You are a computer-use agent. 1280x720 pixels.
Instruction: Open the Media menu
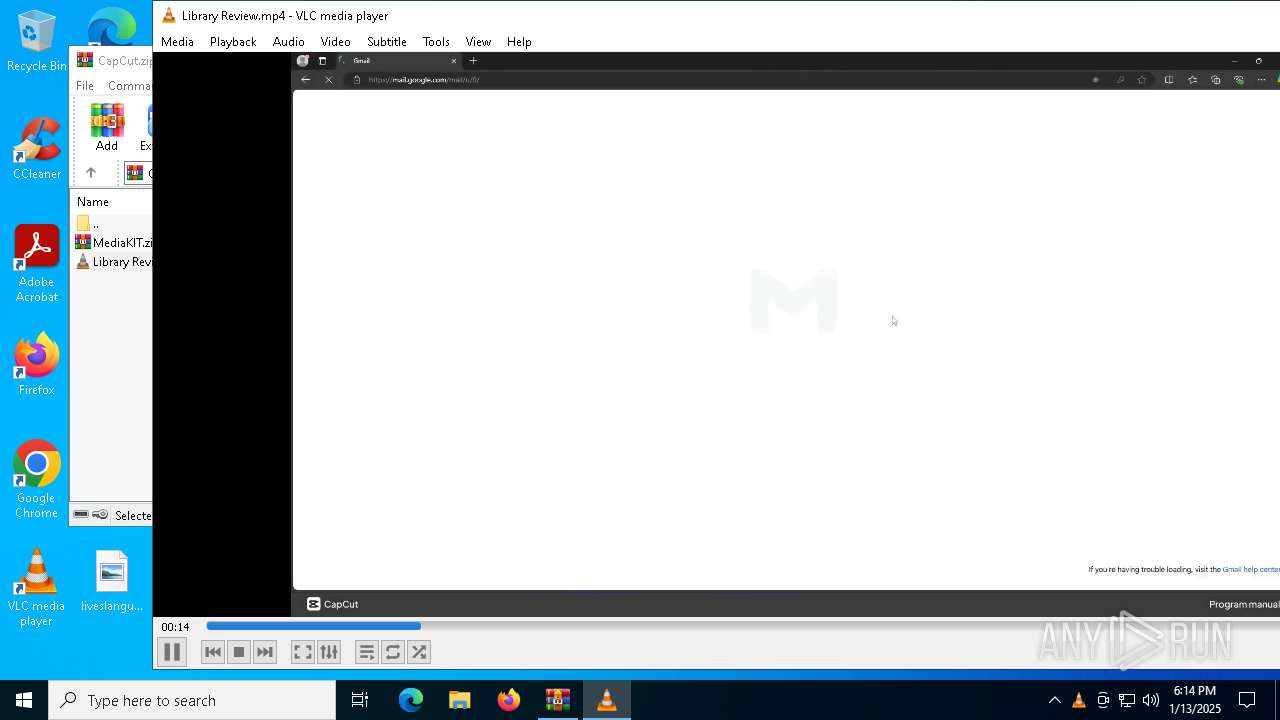coord(177,42)
